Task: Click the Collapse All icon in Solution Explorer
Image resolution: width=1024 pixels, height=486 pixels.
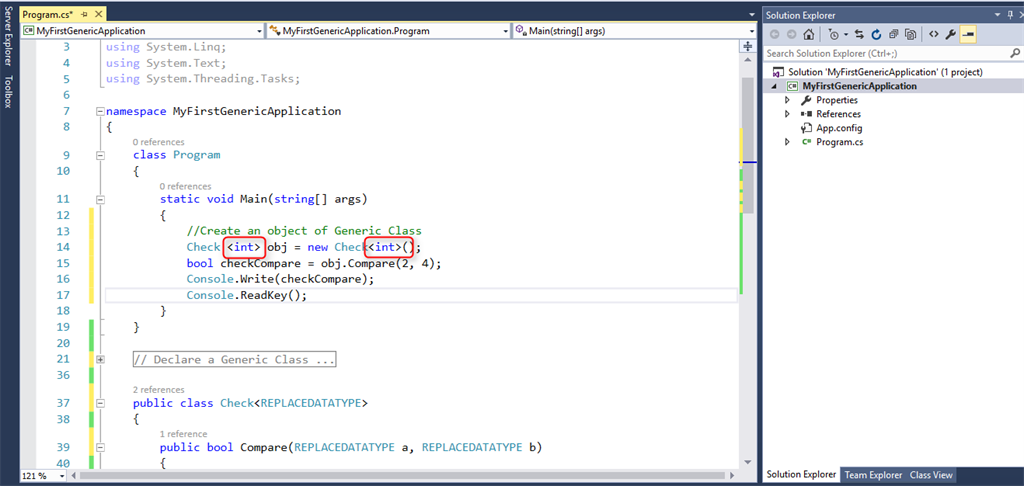Action: pyautogui.click(x=893, y=35)
